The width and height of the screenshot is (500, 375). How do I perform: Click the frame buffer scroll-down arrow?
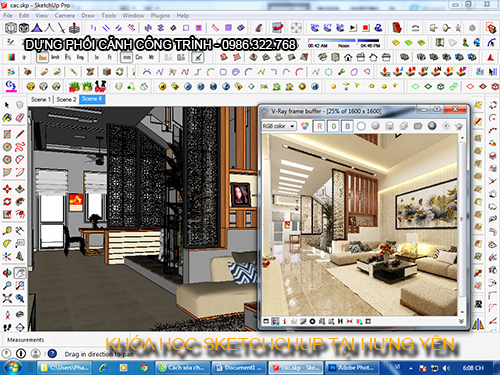point(462,312)
